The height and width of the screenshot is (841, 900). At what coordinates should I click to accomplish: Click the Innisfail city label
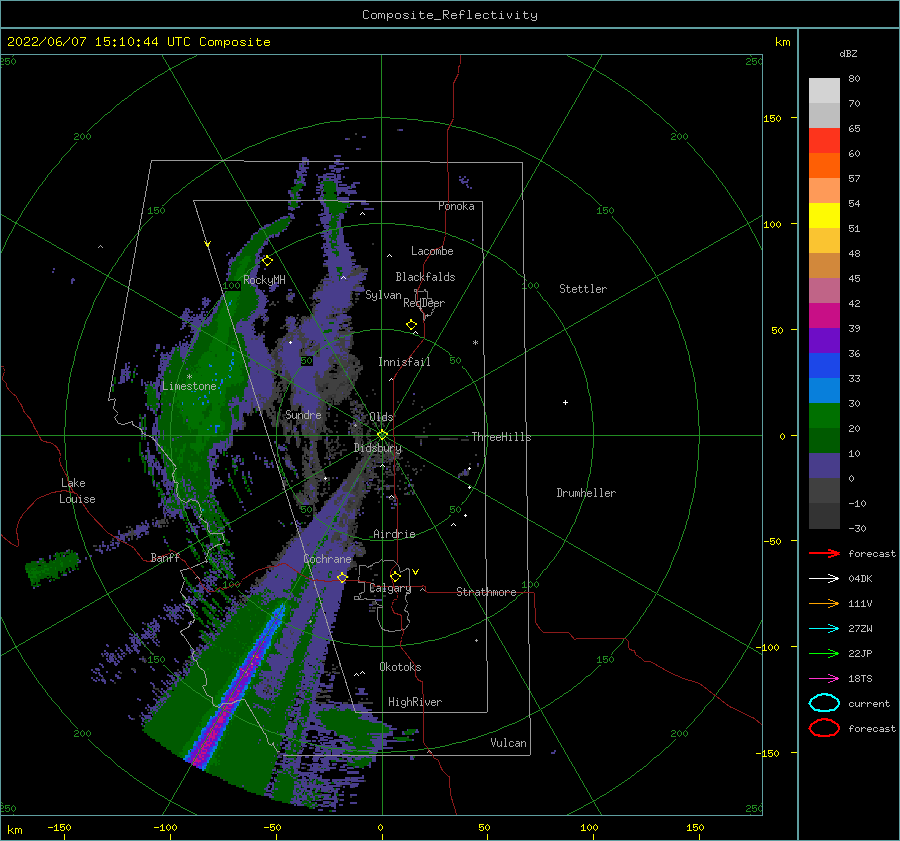[404, 362]
